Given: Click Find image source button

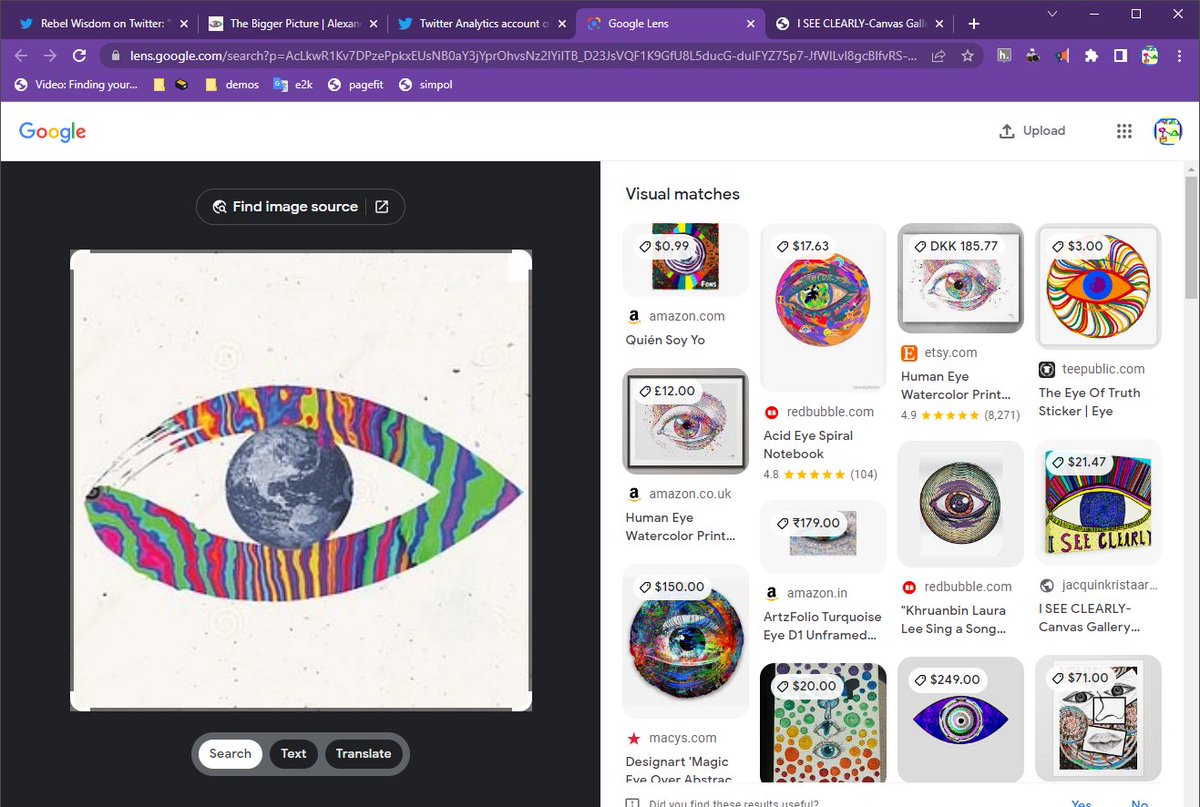Looking at the screenshot, I should (300, 207).
